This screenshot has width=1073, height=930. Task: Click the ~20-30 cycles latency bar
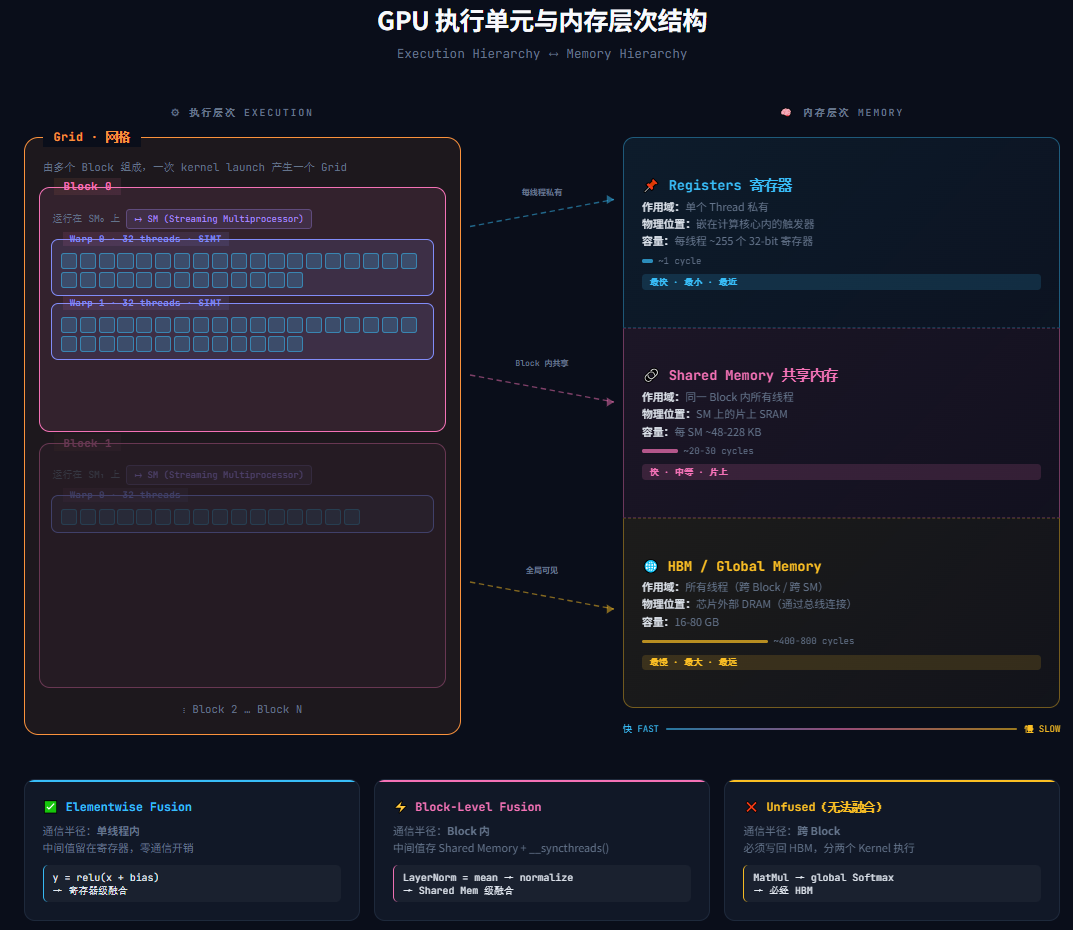[x=660, y=451]
